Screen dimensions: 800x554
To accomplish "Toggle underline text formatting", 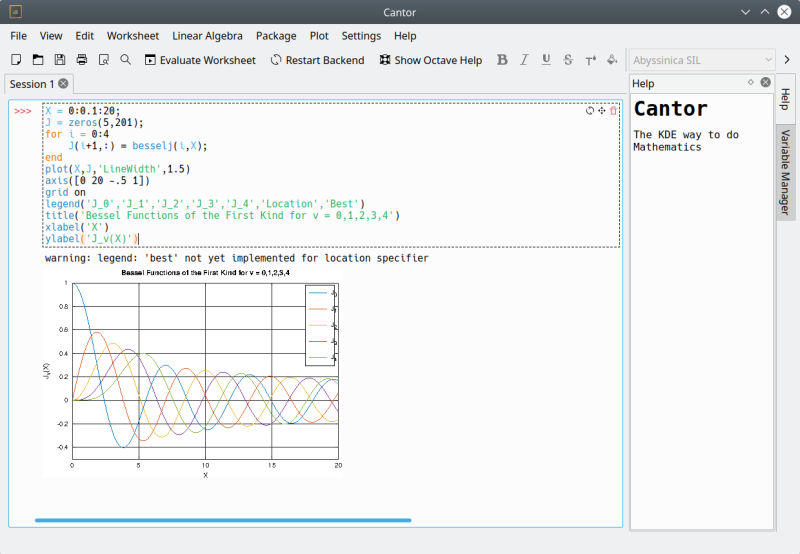I will (x=546, y=60).
